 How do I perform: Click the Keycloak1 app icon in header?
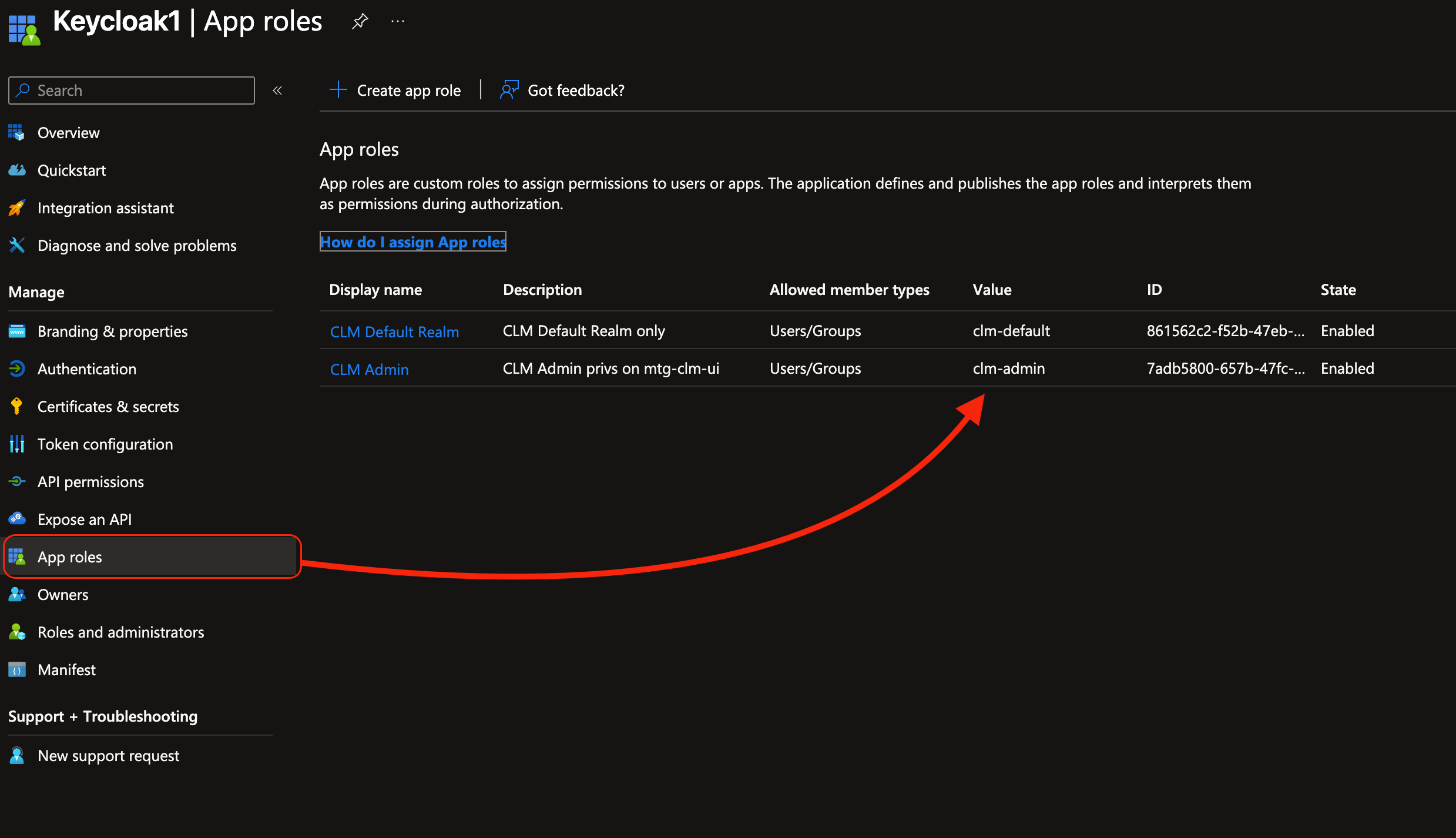(x=24, y=29)
